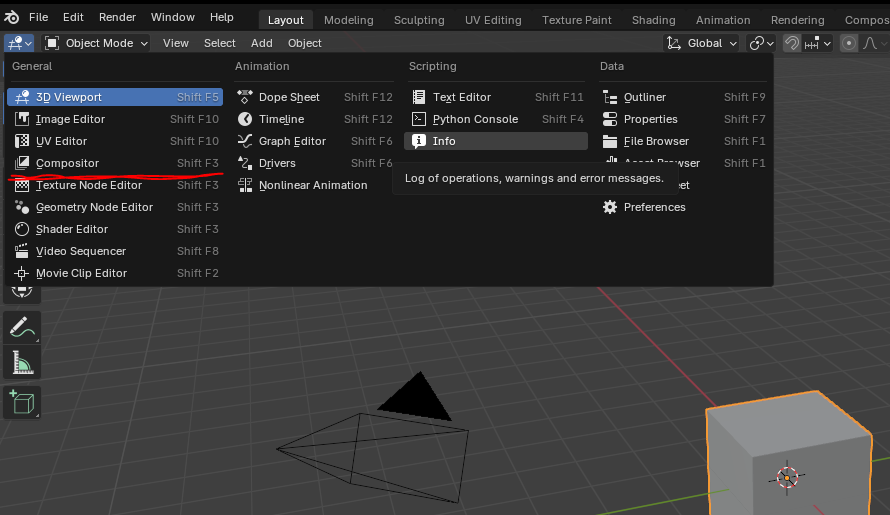890x515 pixels.
Task: Select the Nonlinear Animation entry
Action: pyautogui.click(x=314, y=185)
